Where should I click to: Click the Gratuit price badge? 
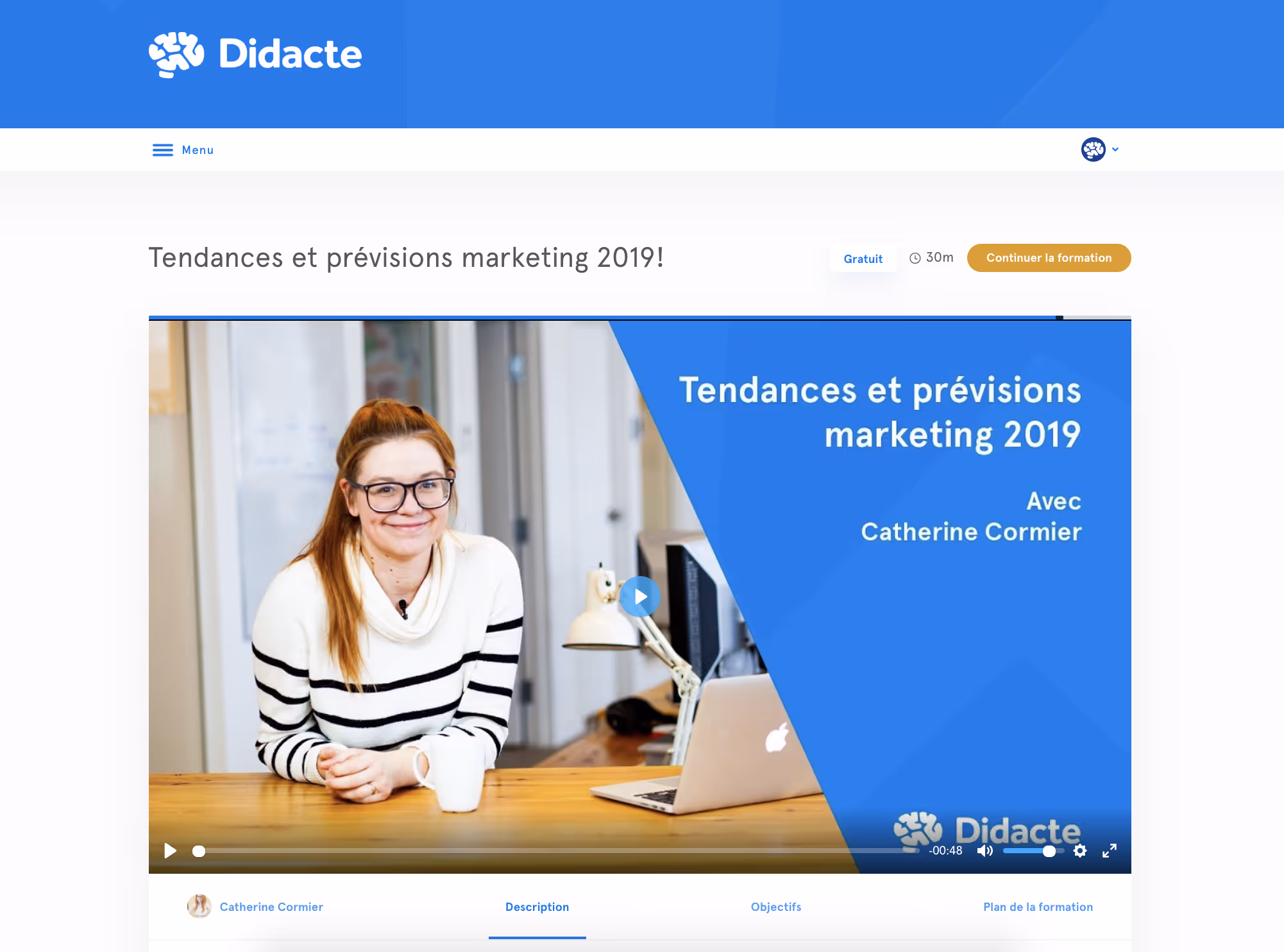tap(863, 259)
